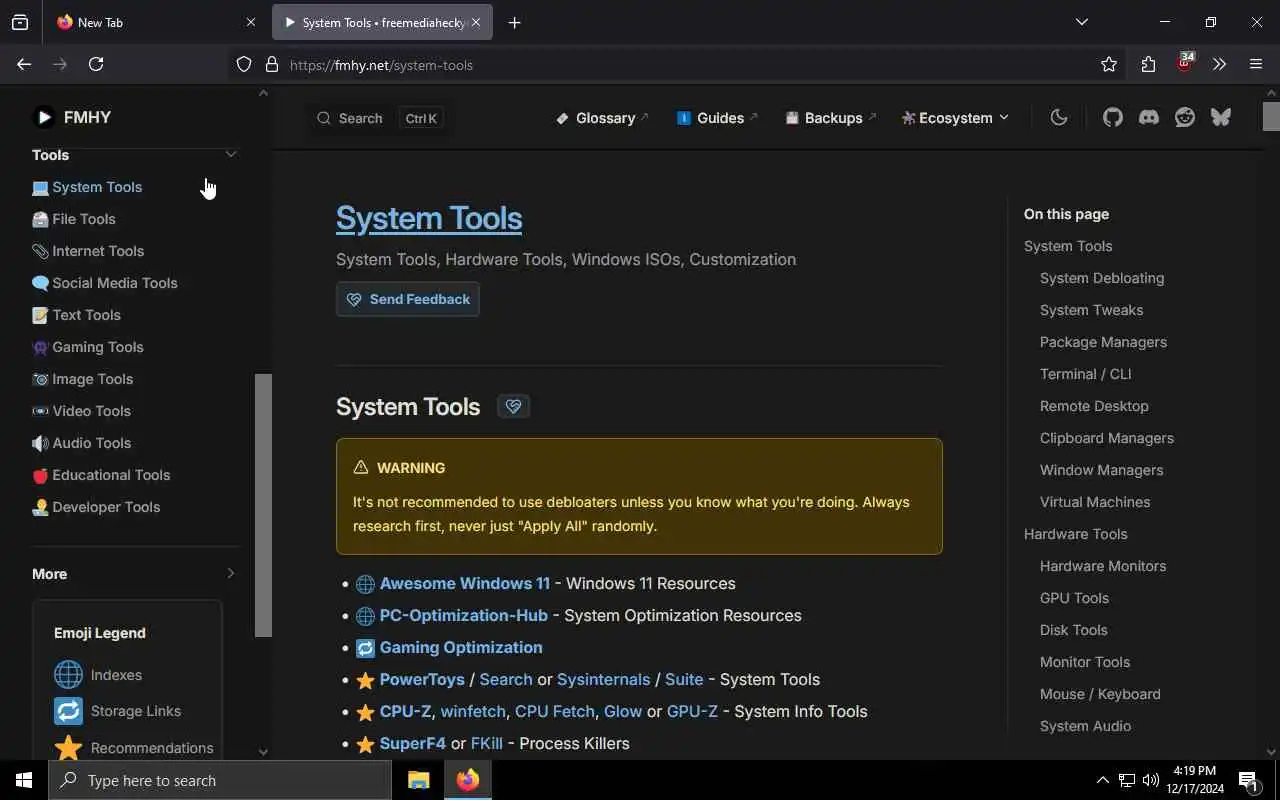Open the Firefox extensions puzzle icon
This screenshot has width=1280, height=800.
click(1148, 64)
